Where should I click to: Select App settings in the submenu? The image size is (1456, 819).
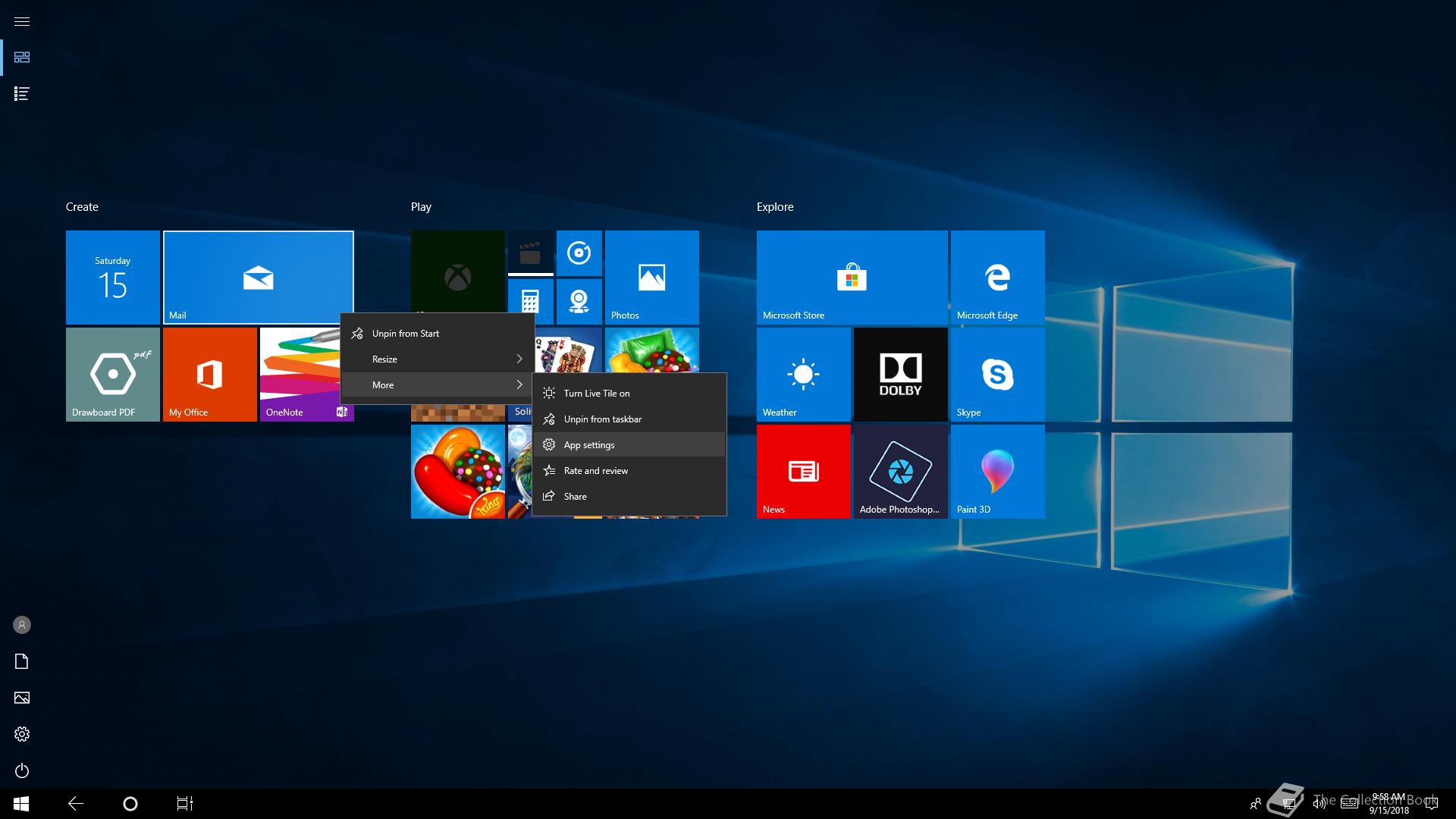629,445
